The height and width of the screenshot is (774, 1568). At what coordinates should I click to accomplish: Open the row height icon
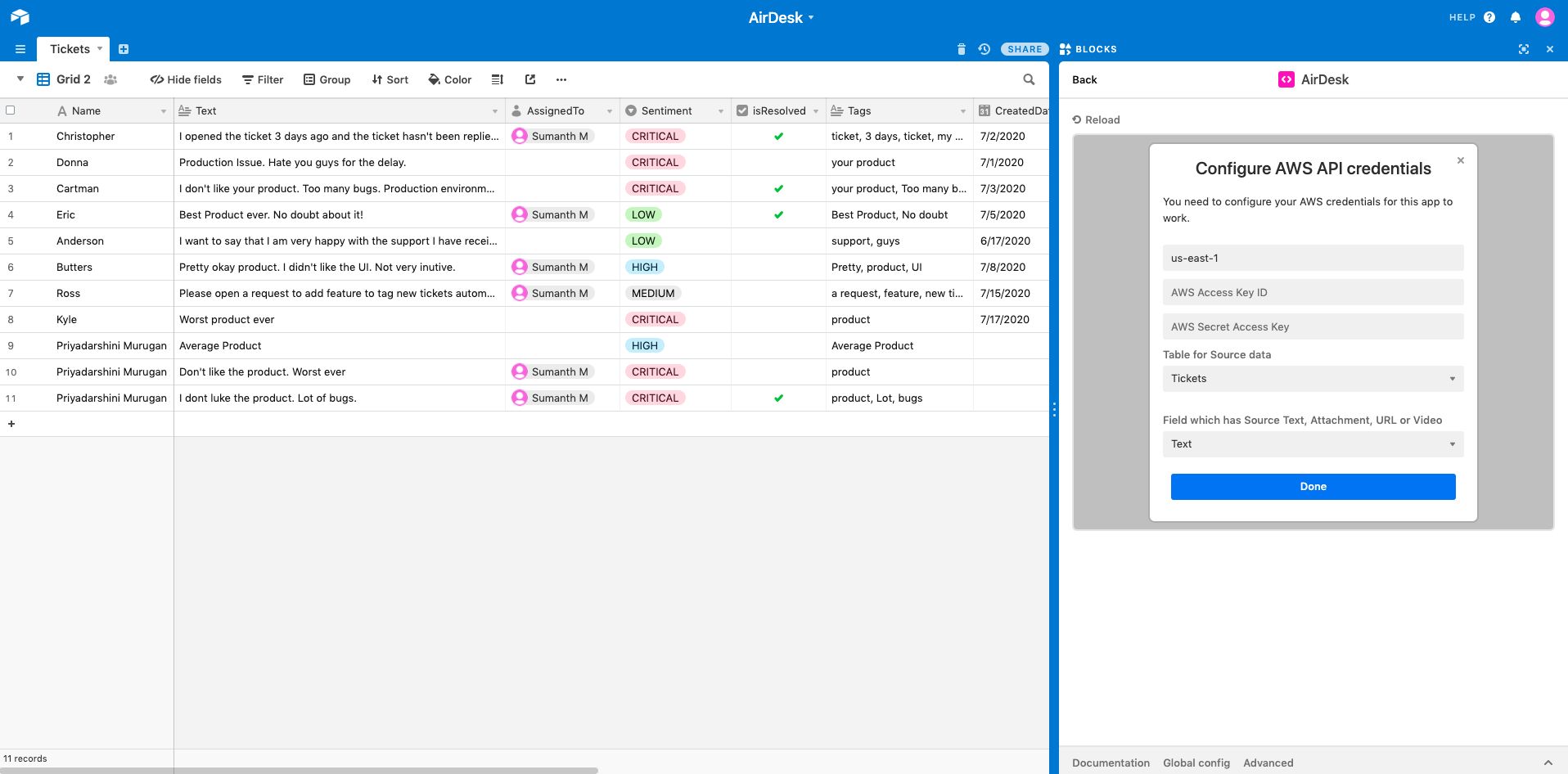pyautogui.click(x=497, y=79)
